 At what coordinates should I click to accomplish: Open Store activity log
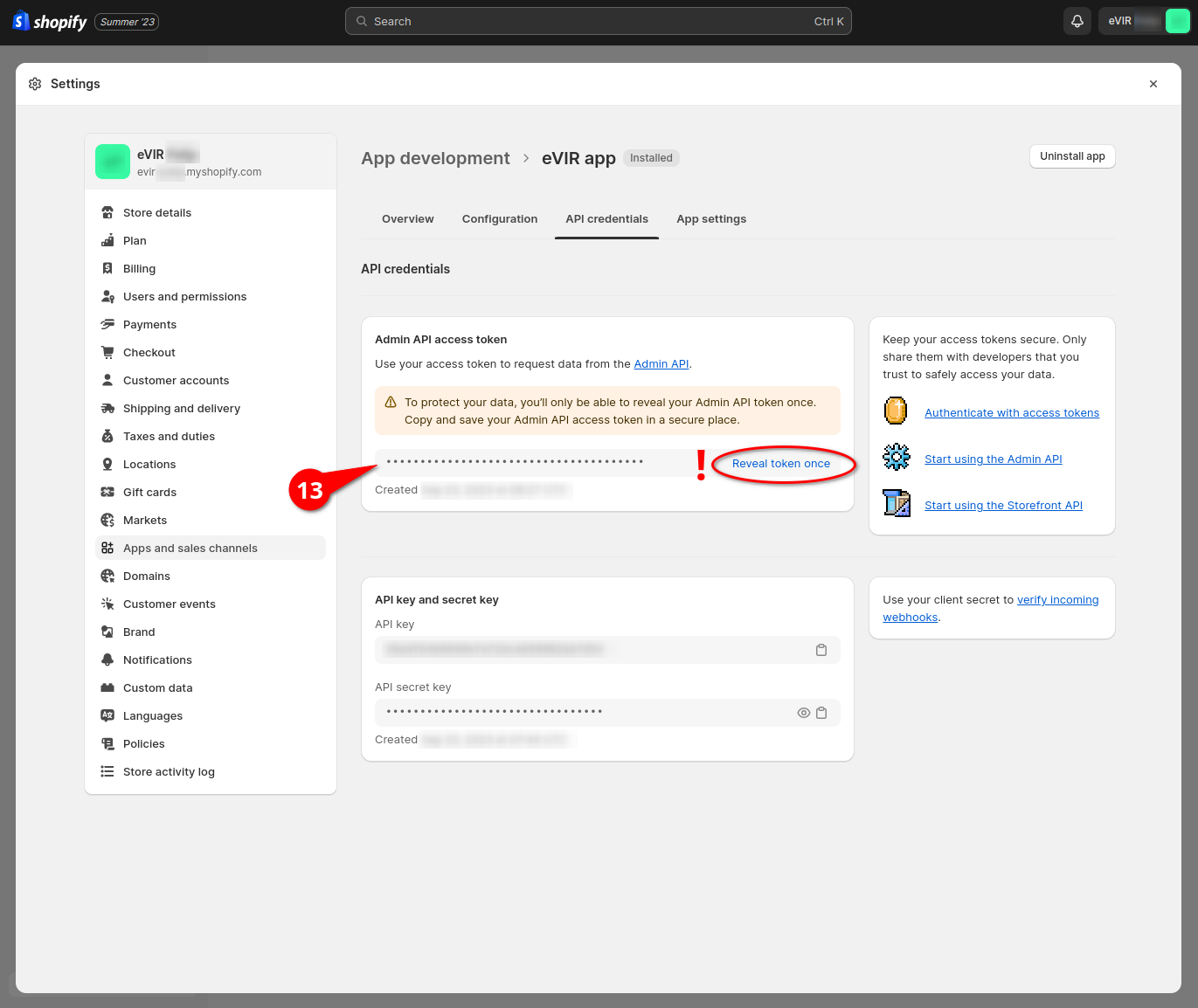pos(211,771)
